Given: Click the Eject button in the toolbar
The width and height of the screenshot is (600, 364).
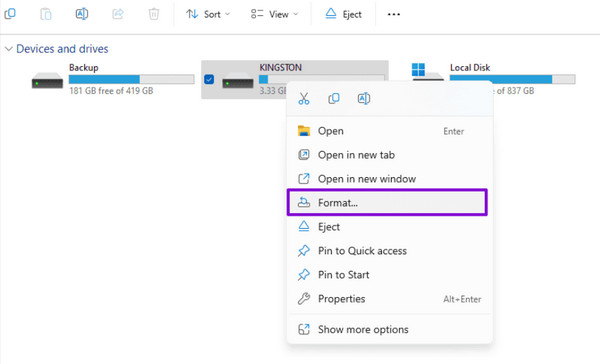Looking at the screenshot, I should [343, 15].
